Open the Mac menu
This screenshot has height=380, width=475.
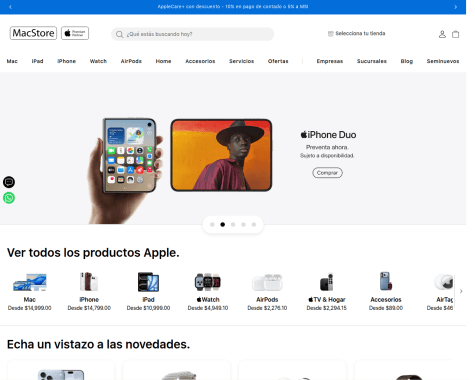coord(12,61)
